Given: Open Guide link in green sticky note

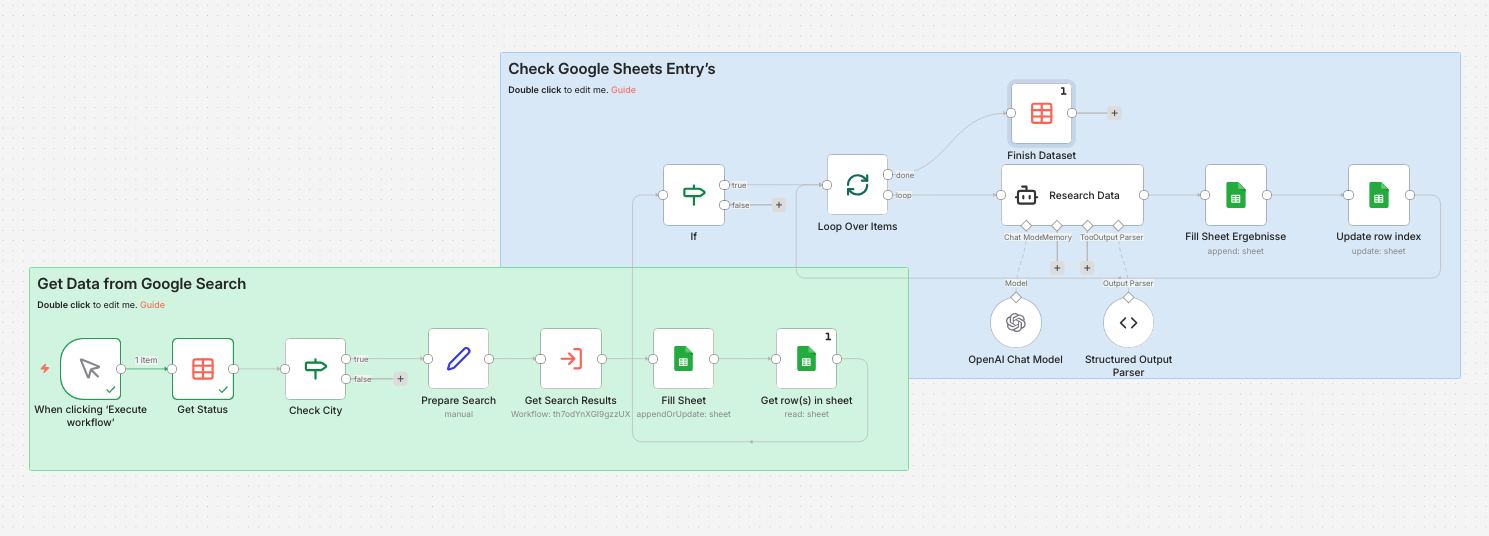Looking at the screenshot, I should (152, 305).
